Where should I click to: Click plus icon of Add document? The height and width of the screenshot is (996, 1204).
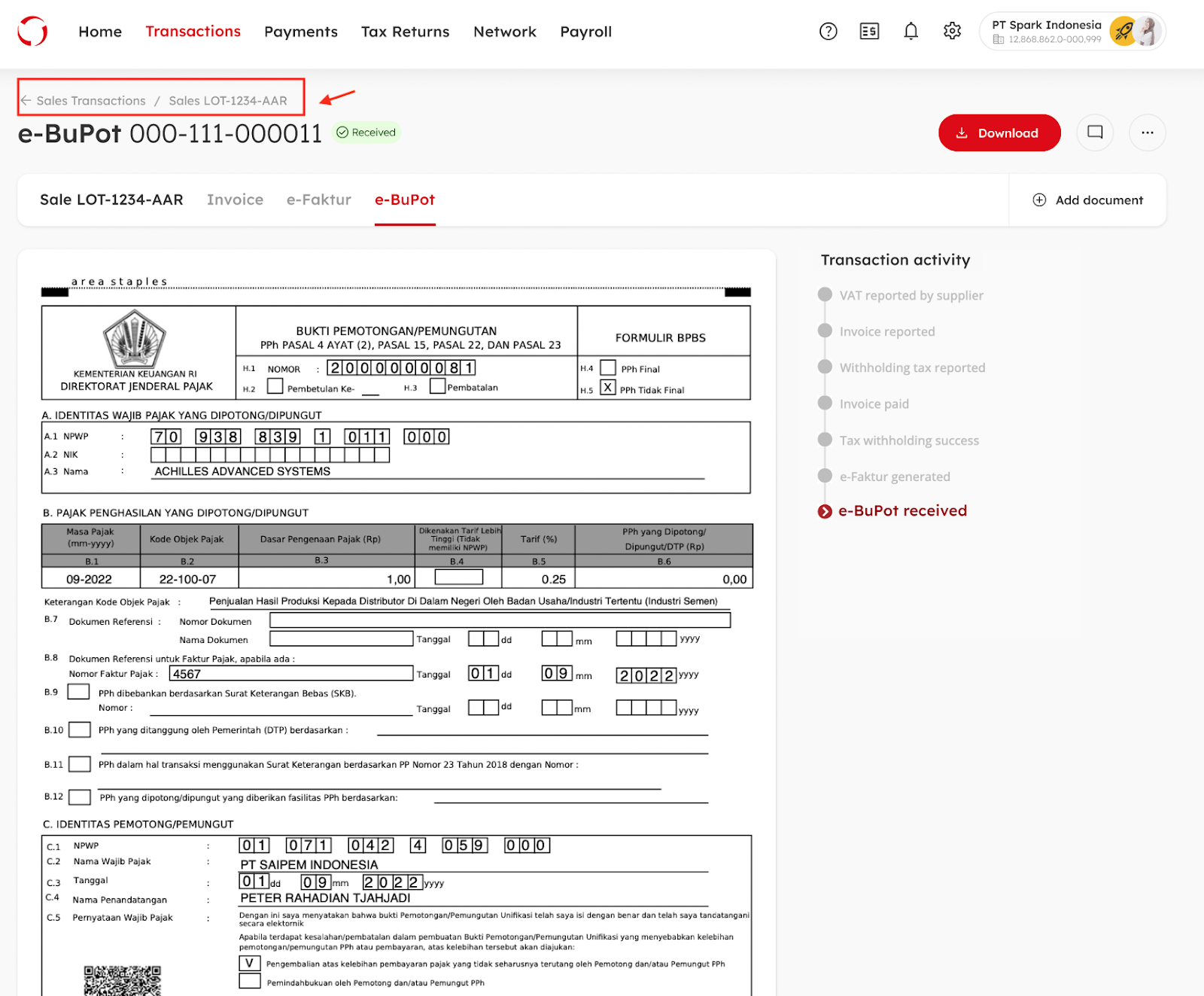click(x=1039, y=200)
